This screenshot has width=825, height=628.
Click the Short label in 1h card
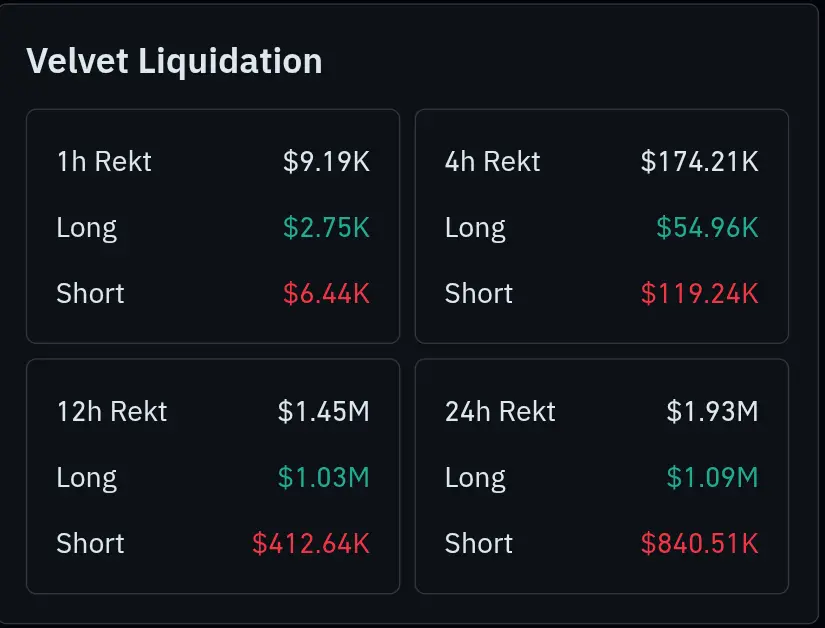pos(90,293)
